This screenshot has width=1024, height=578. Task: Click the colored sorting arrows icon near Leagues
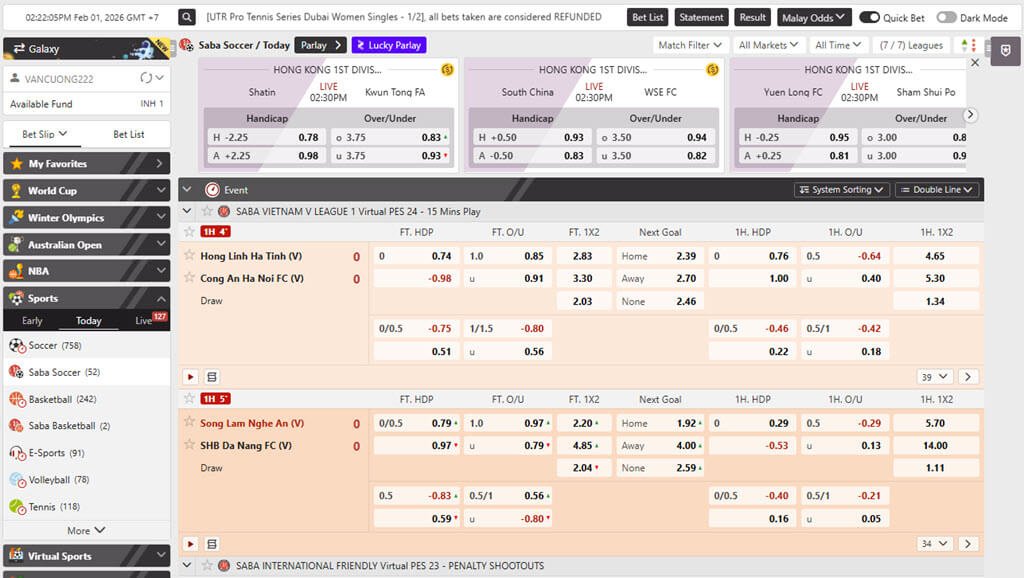pyautogui.click(x=966, y=44)
